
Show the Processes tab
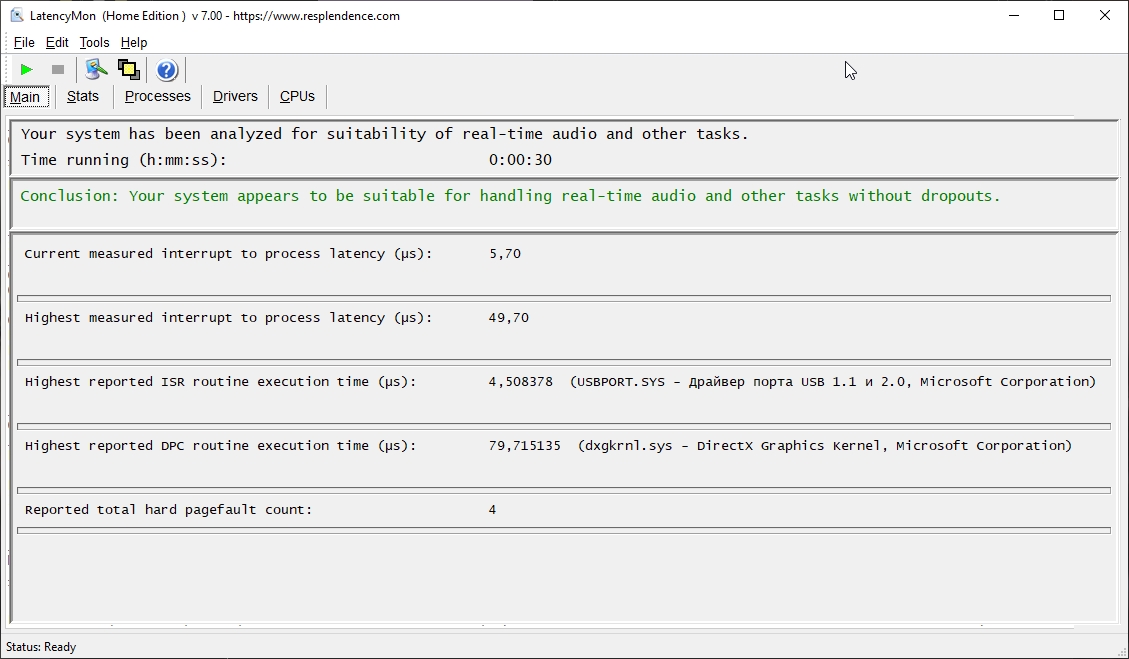[157, 96]
